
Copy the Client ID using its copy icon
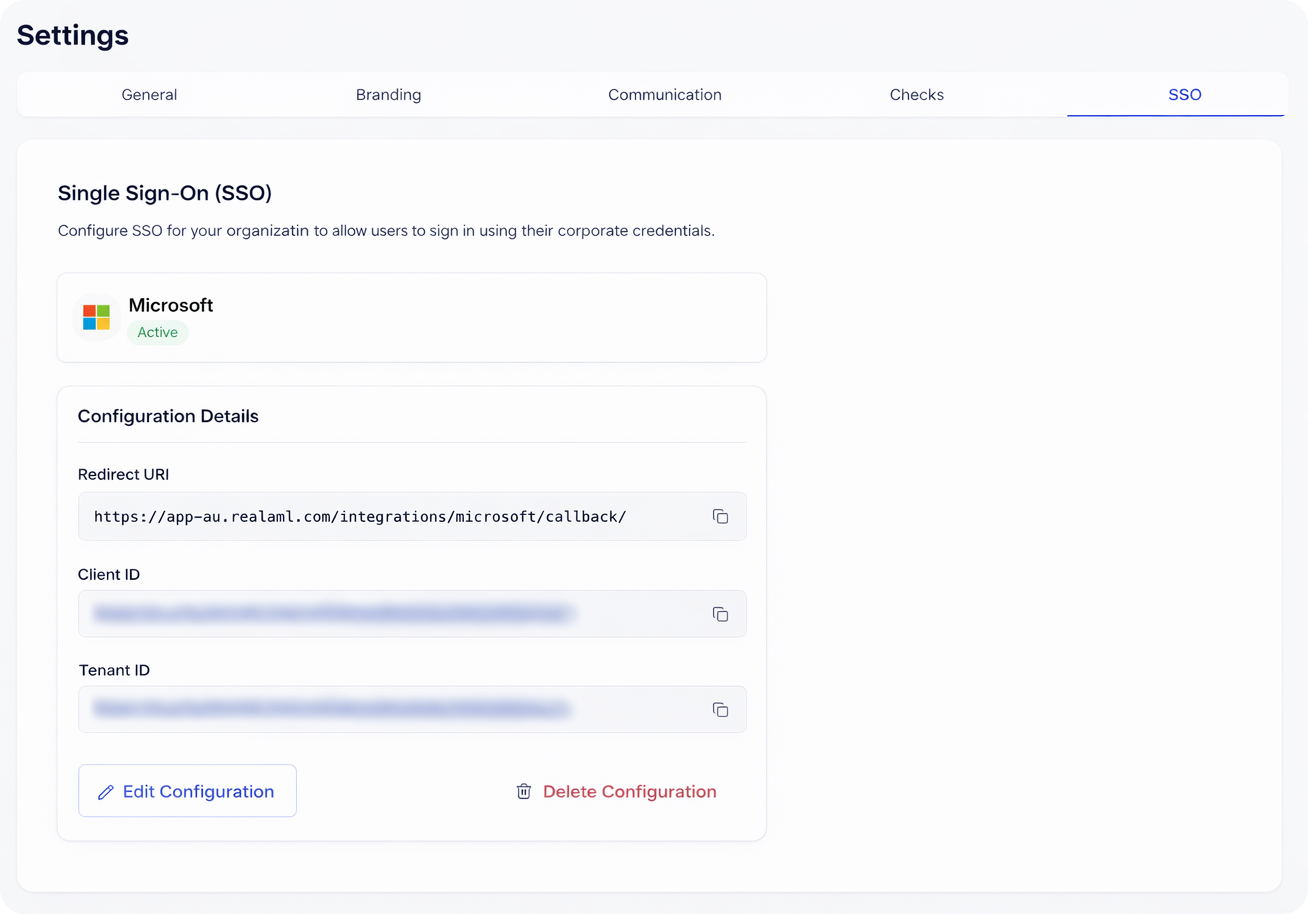coord(720,614)
